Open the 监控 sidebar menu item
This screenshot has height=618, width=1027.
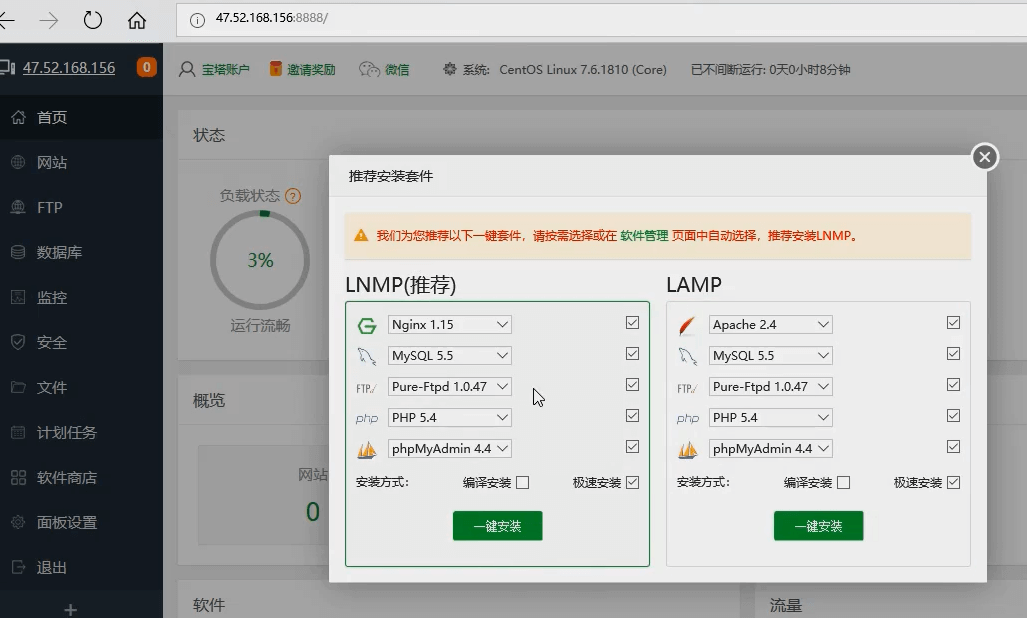[81, 297]
